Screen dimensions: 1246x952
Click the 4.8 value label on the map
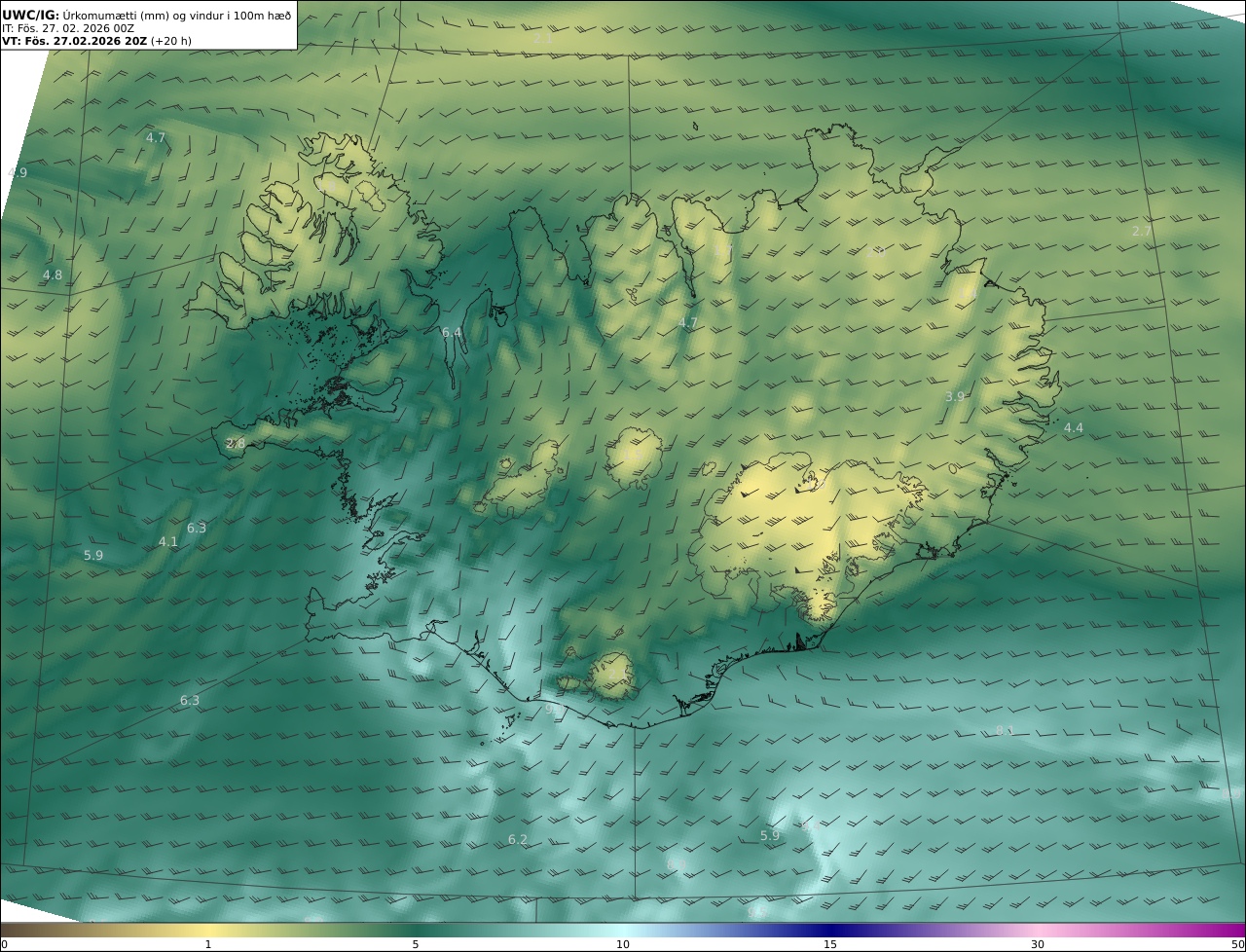(53, 275)
